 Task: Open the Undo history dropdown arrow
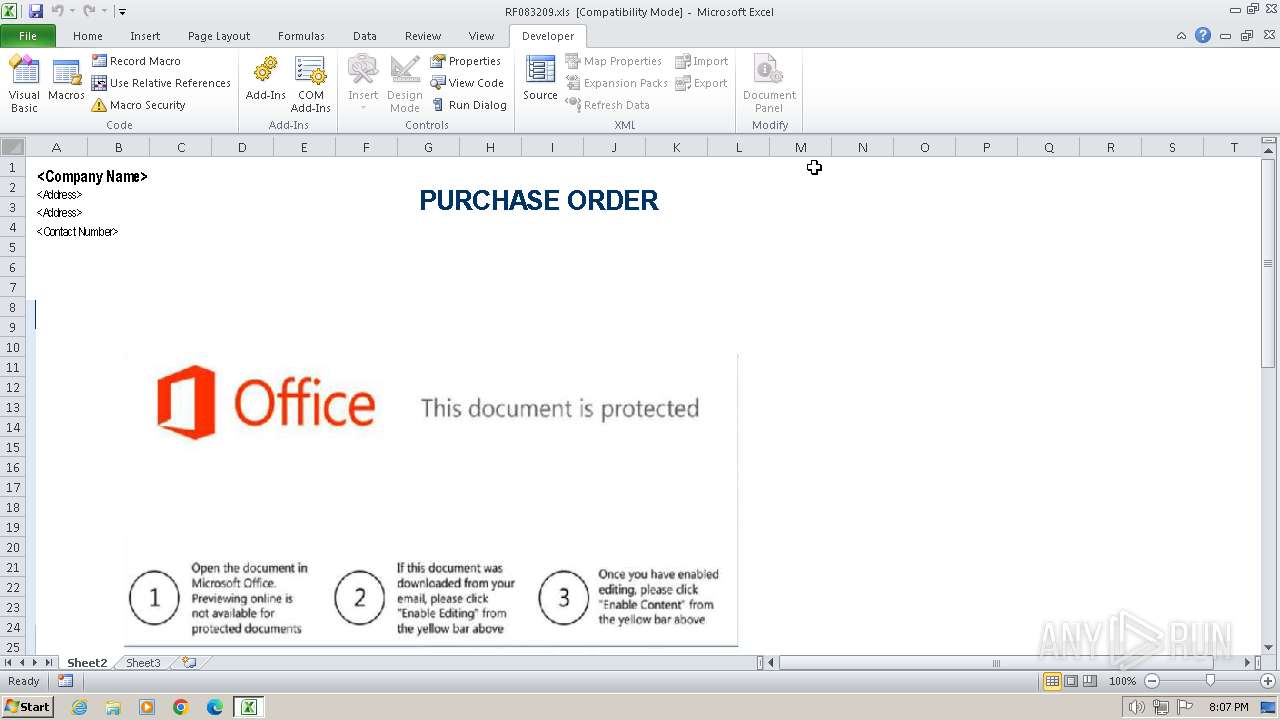click(72, 11)
